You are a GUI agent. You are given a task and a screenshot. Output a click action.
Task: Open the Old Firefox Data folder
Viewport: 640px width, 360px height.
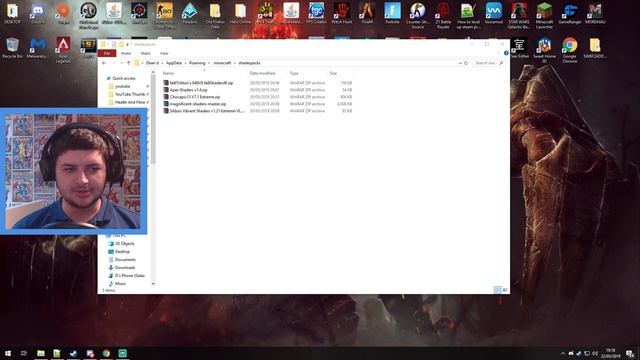(215, 16)
